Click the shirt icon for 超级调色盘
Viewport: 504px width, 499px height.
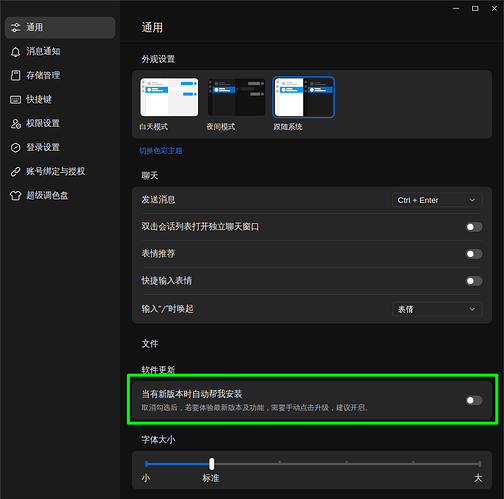[x=15, y=196]
